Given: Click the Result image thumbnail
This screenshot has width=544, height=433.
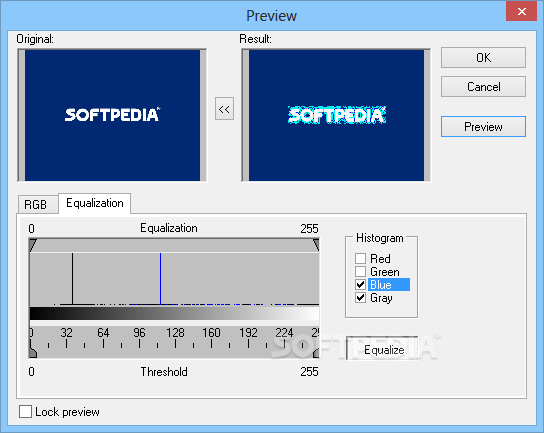Looking at the screenshot, I should coord(336,115).
